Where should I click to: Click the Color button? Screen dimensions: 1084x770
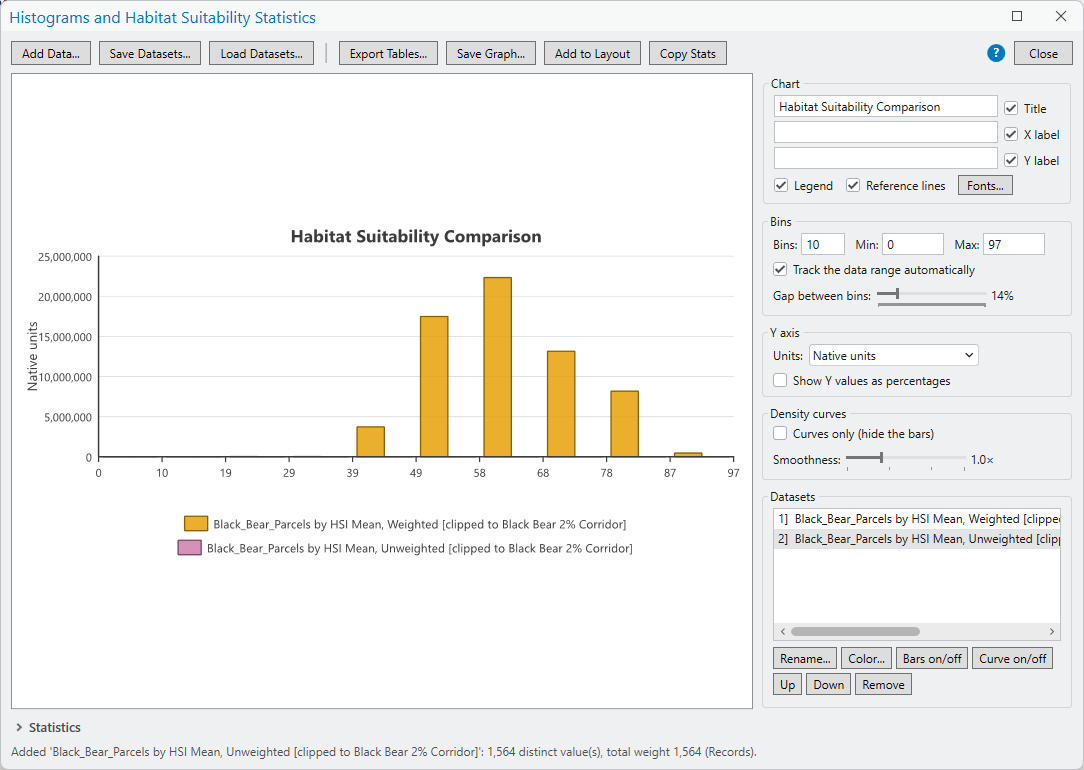click(x=866, y=659)
